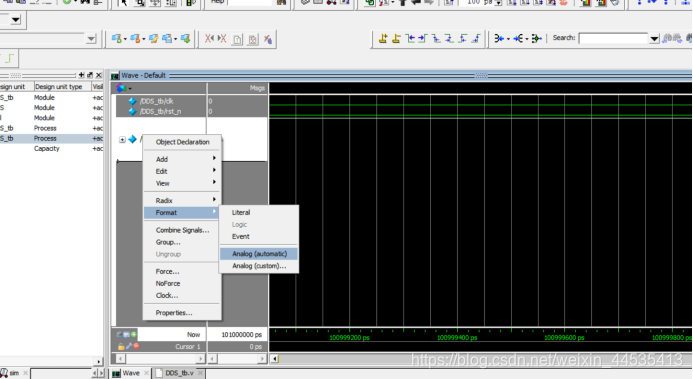The height and width of the screenshot is (379, 693).
Task: Open the Edit submenu in context menu
Action: tap(182, 171)
